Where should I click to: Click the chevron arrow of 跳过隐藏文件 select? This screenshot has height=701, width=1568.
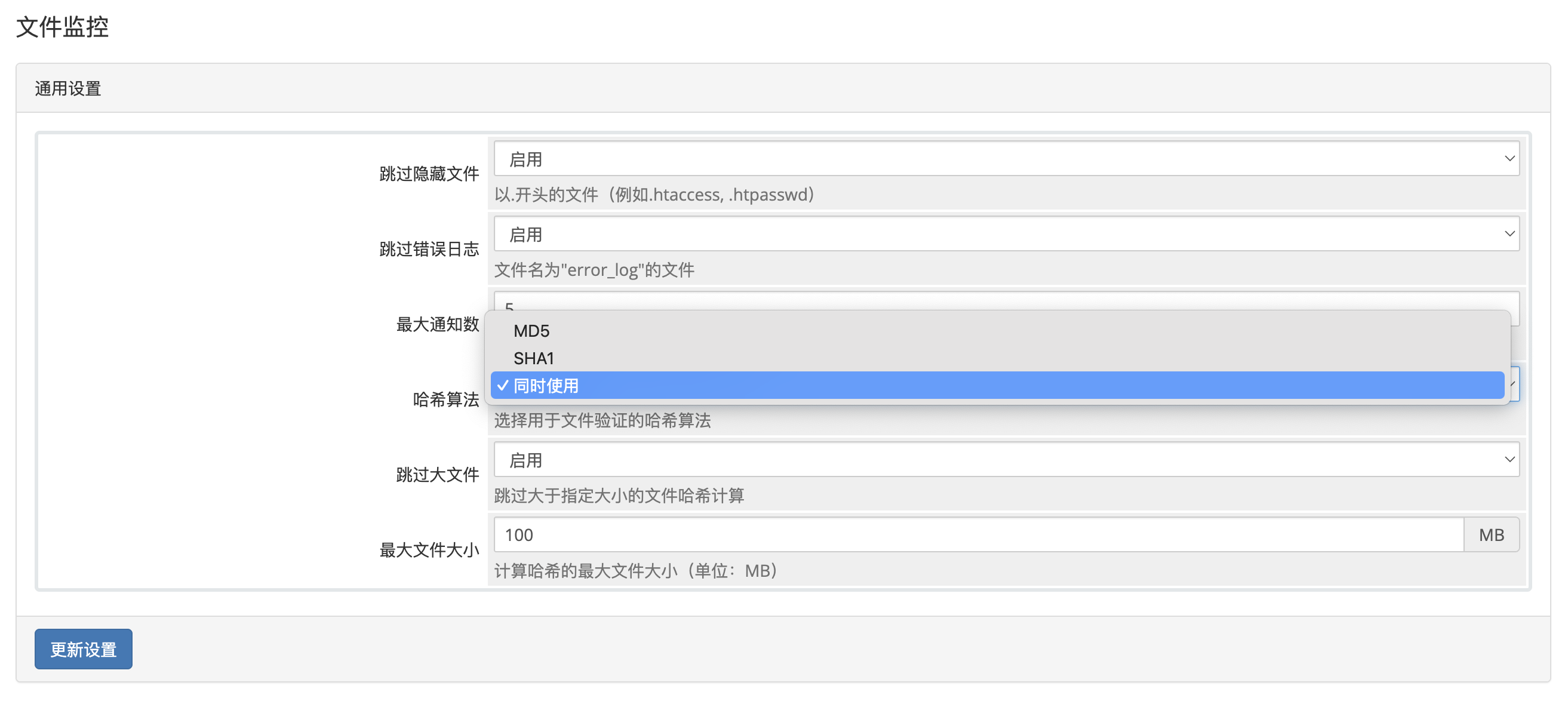[x=1509, y=159]
